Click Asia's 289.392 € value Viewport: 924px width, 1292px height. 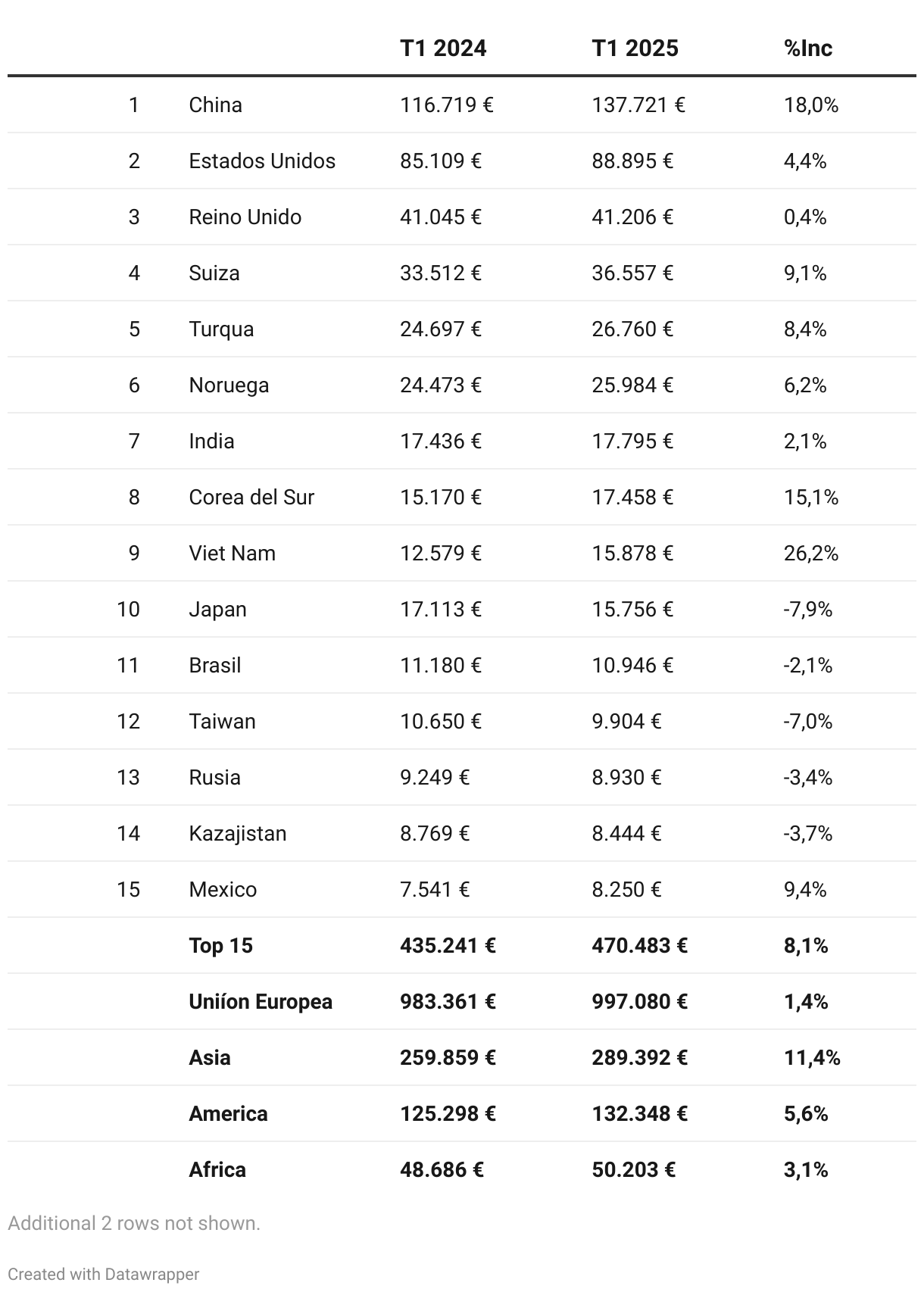point(639,1057)
